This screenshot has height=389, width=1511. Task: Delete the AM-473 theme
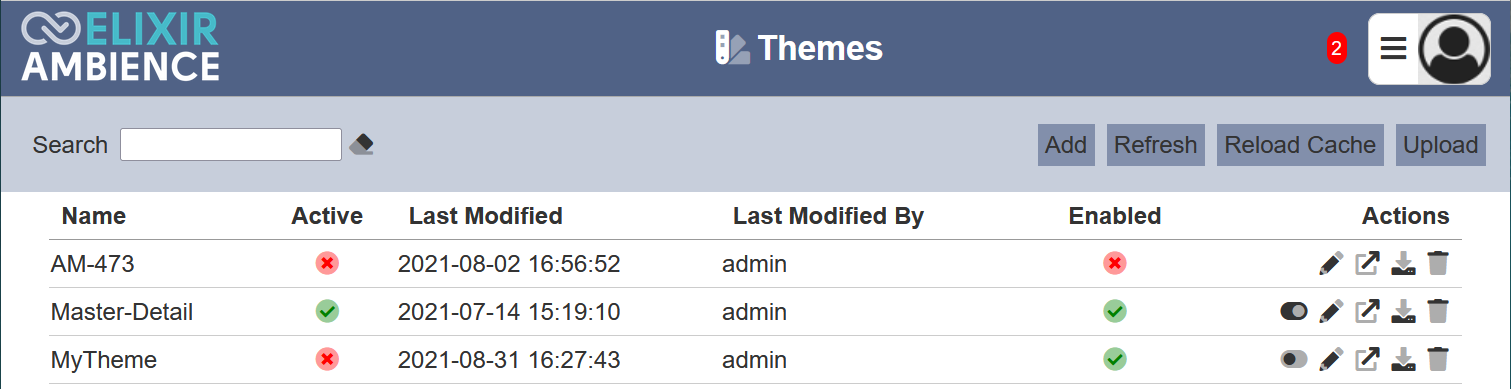pos(1437,264)
